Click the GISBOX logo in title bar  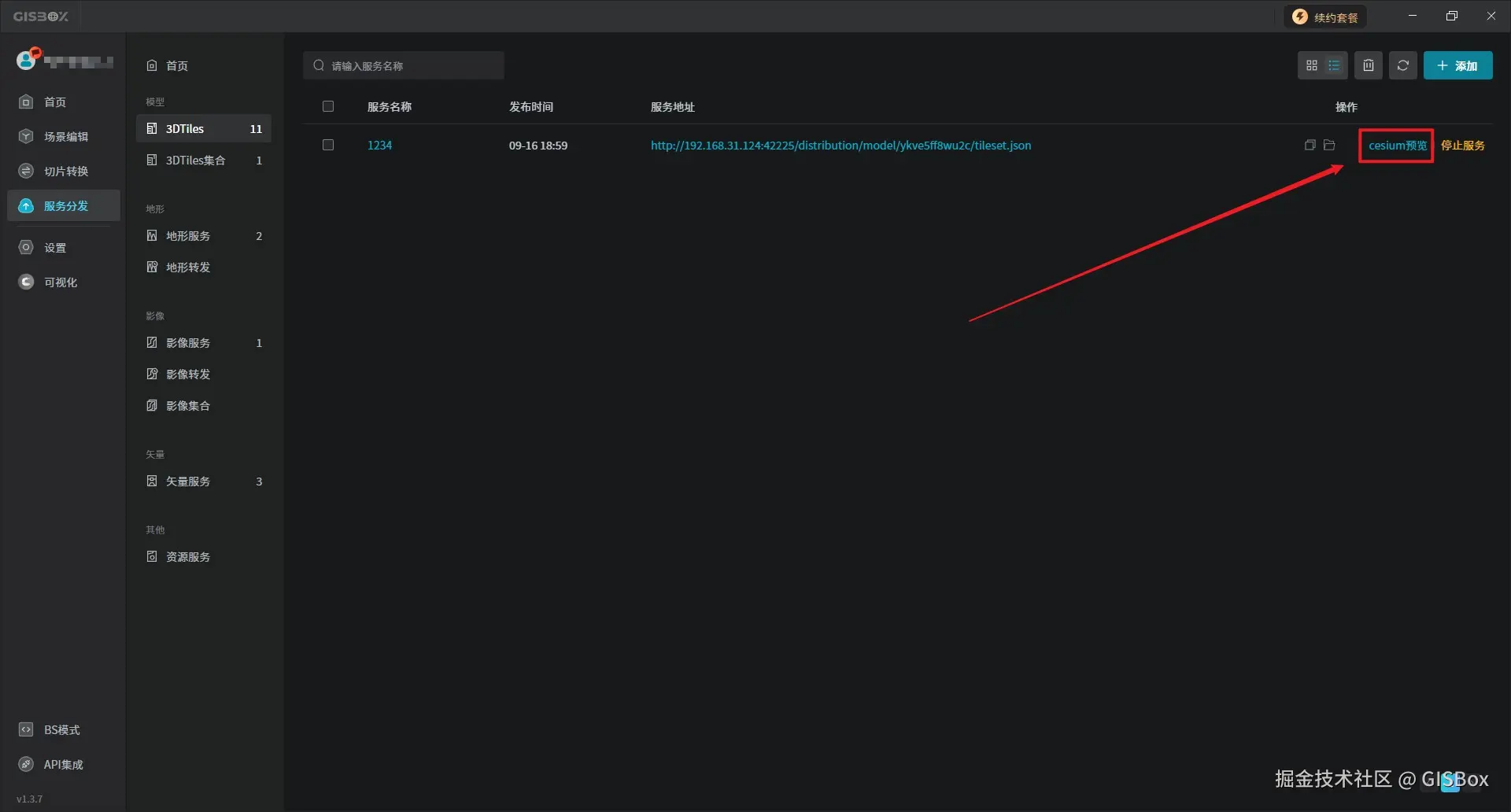pyautogui.click(x=41, y=17)
